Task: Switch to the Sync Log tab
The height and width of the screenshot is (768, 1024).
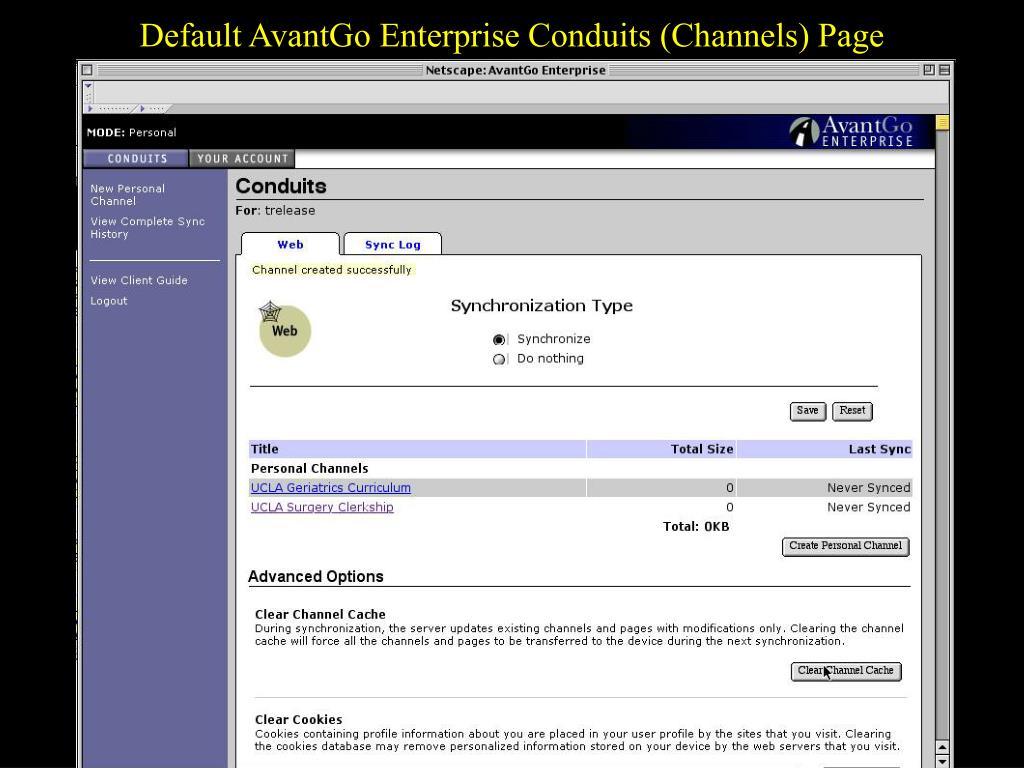Action: [392, 244]
